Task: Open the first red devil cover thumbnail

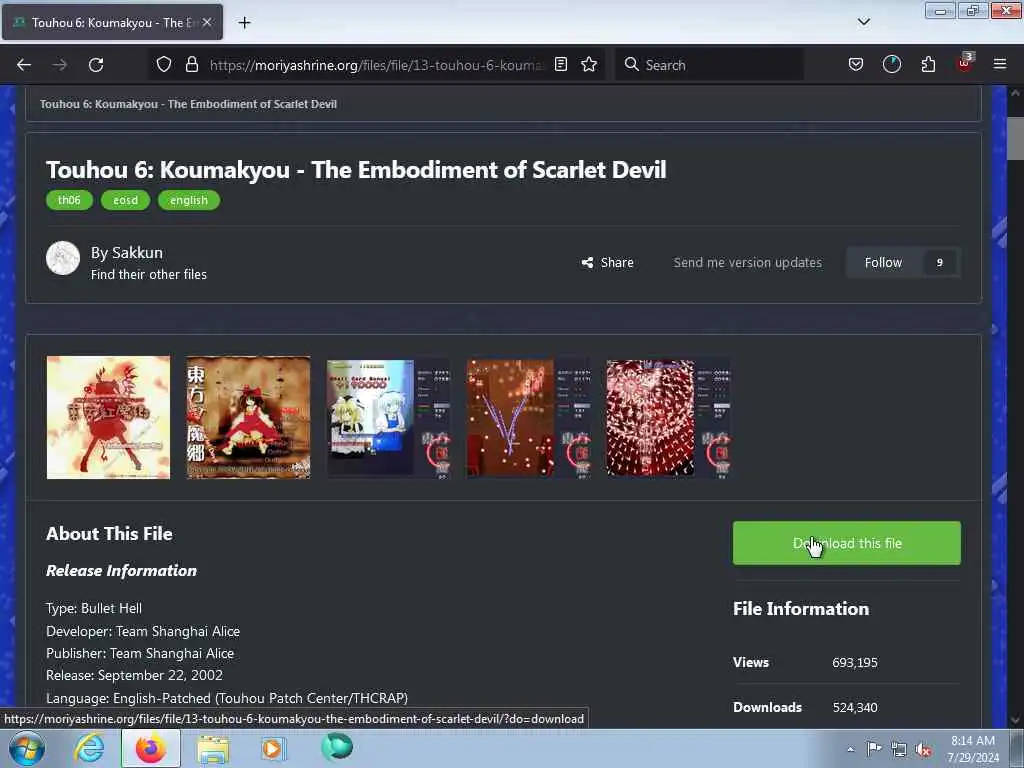Action: click(x=108, y=417)
